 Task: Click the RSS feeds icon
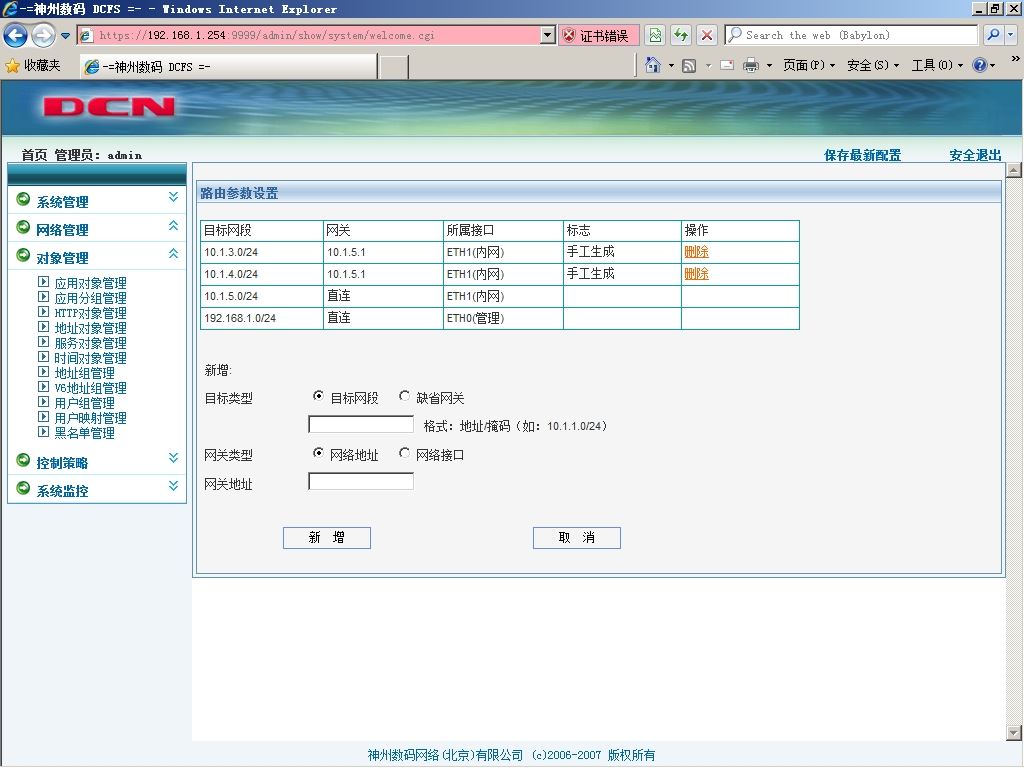[x=689, y=65]
